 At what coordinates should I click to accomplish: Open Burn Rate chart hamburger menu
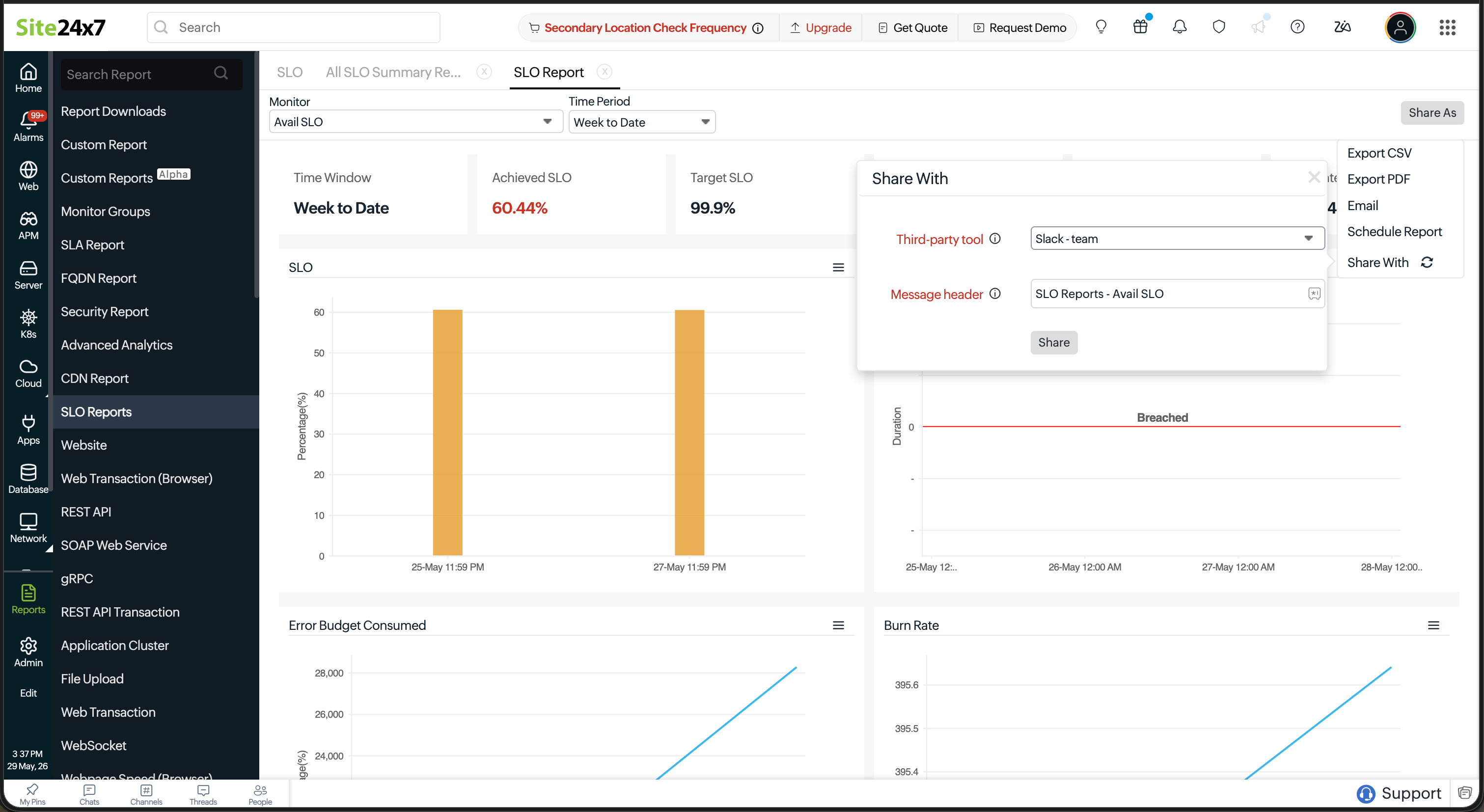tap(1433, 625)
